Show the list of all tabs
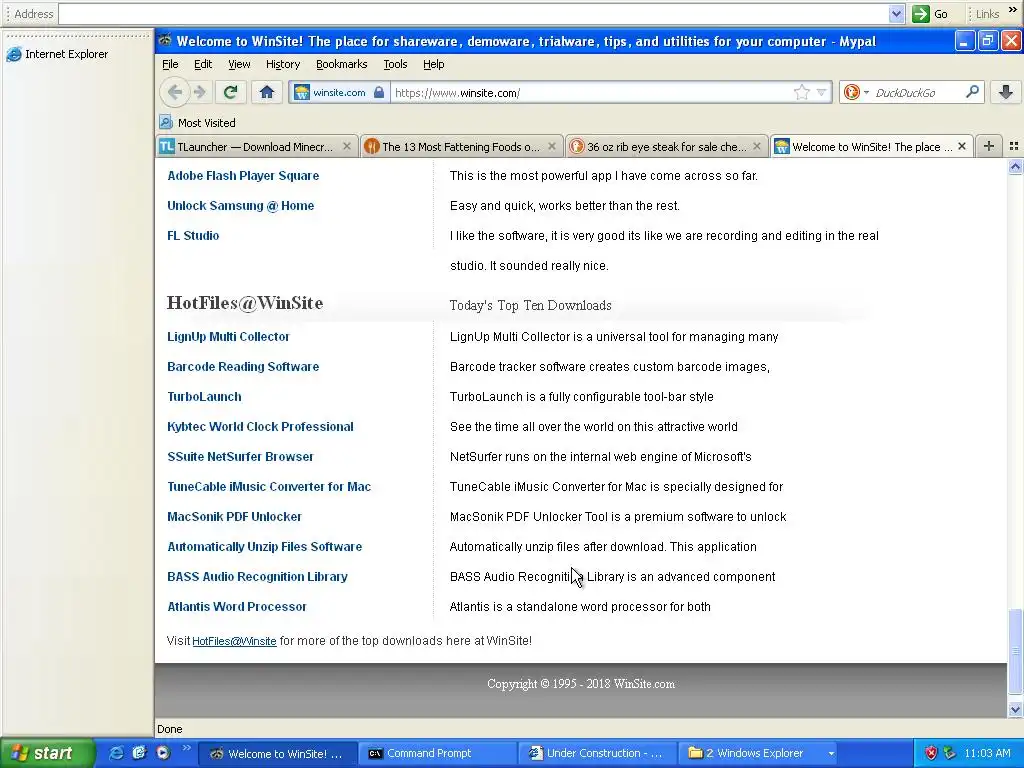This screenshot has width=1024, height=768. pos(1014,146)
